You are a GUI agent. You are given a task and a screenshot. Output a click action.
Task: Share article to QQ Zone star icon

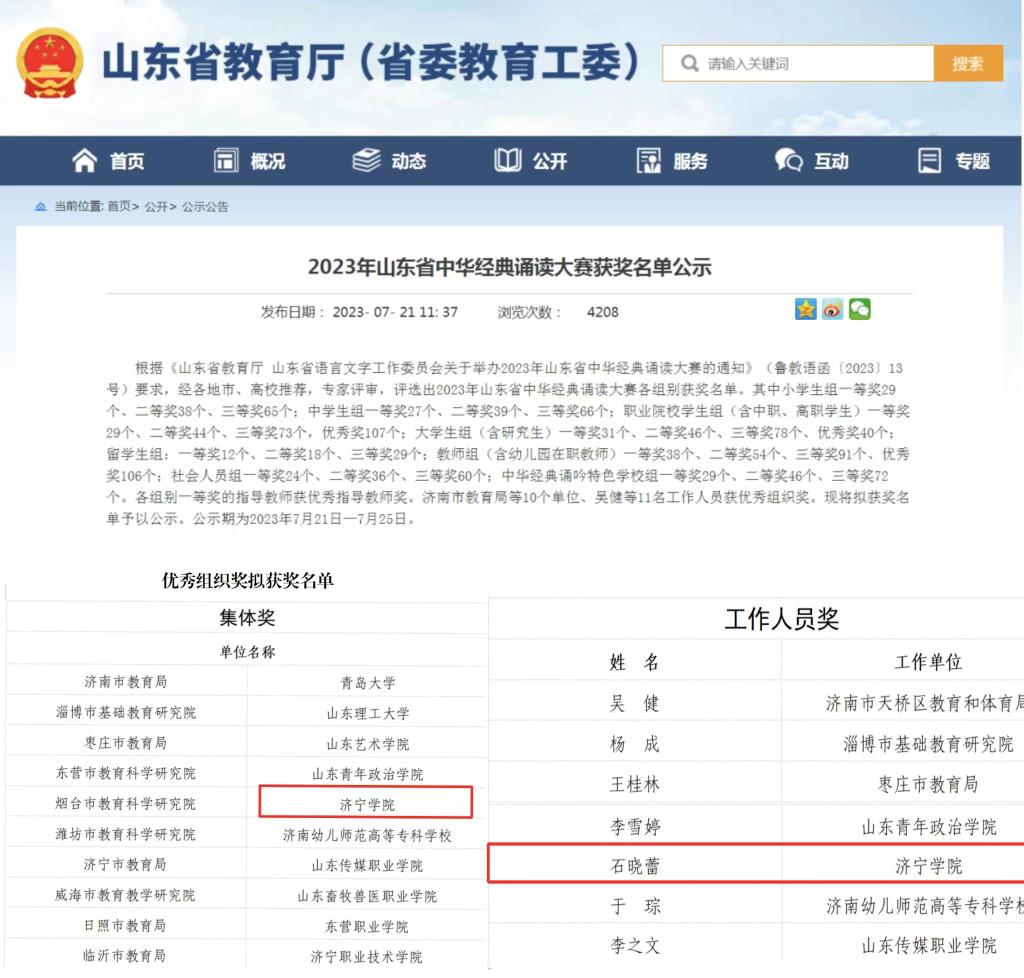(x=806, y=310)
